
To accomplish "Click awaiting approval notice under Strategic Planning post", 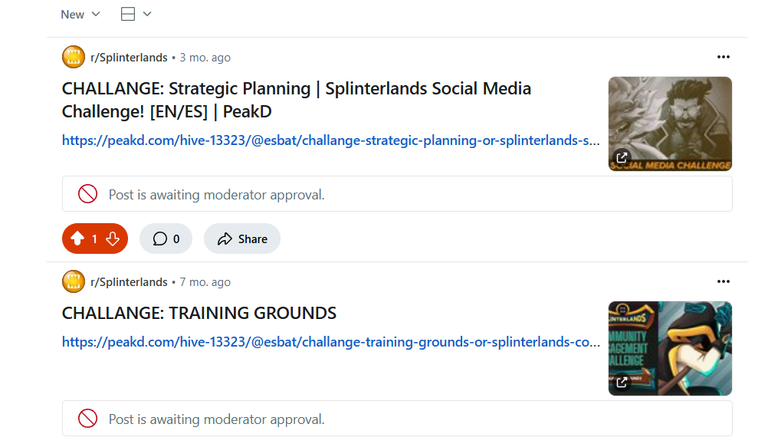I will click(397, 194).
